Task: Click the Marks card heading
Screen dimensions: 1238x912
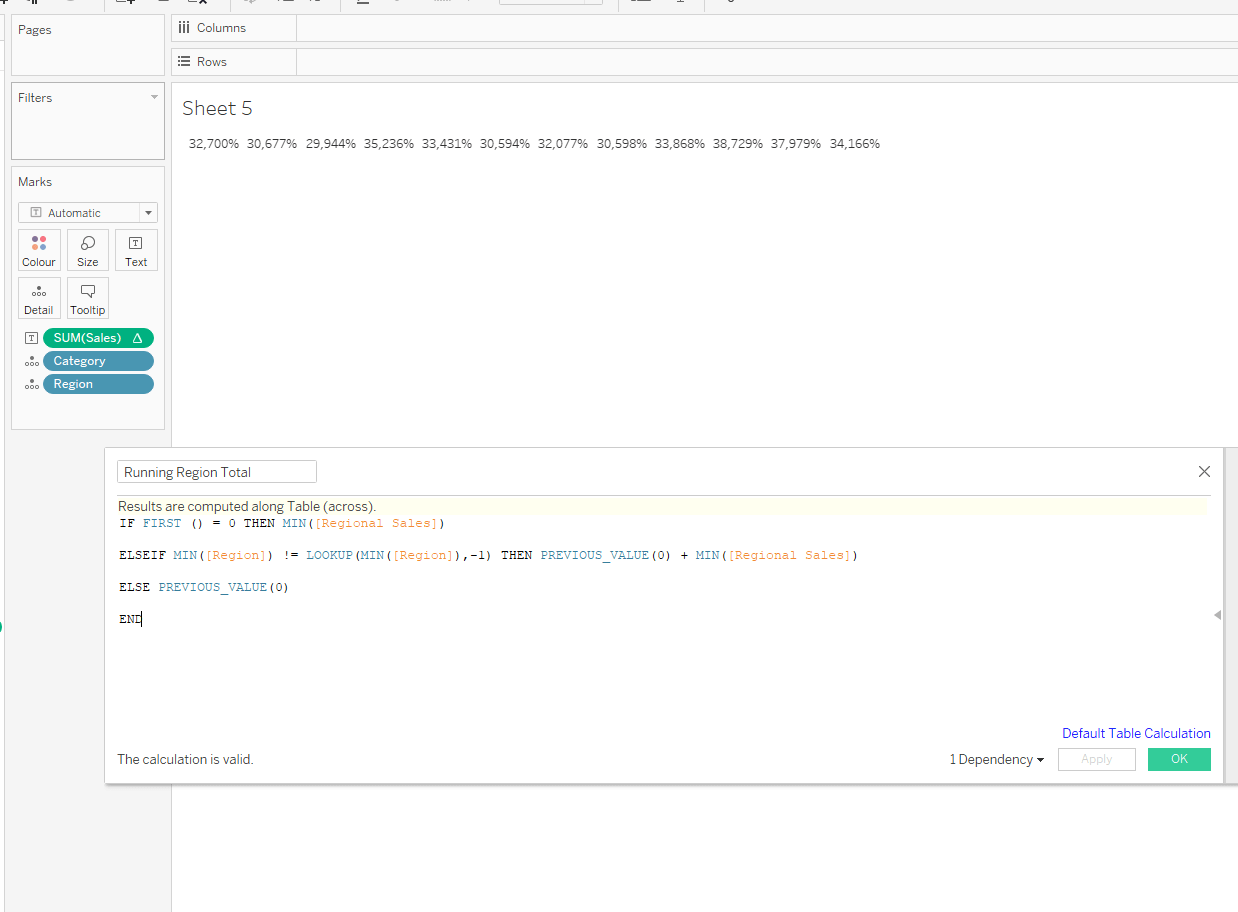Action: (x=35, y=182)
